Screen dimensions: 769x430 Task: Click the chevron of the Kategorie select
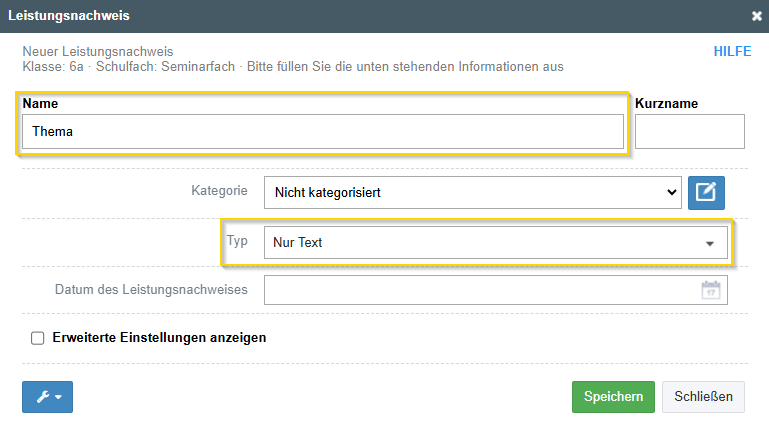pos(672,193)
